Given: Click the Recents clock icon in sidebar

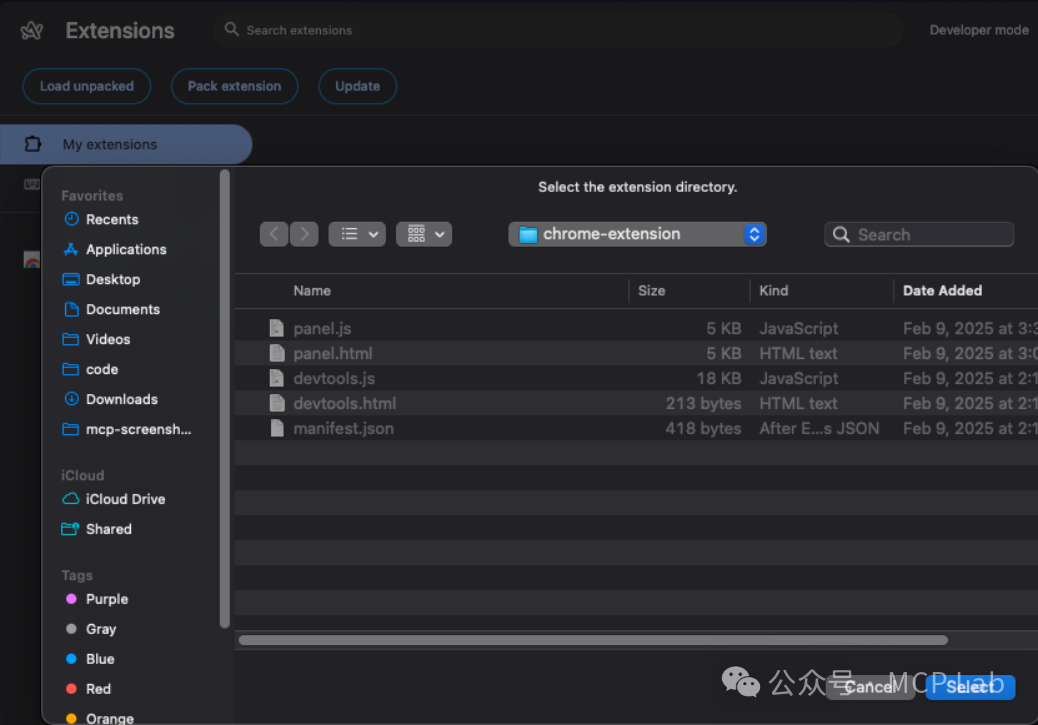Looking at the screenshot, I should click(71, 219).
